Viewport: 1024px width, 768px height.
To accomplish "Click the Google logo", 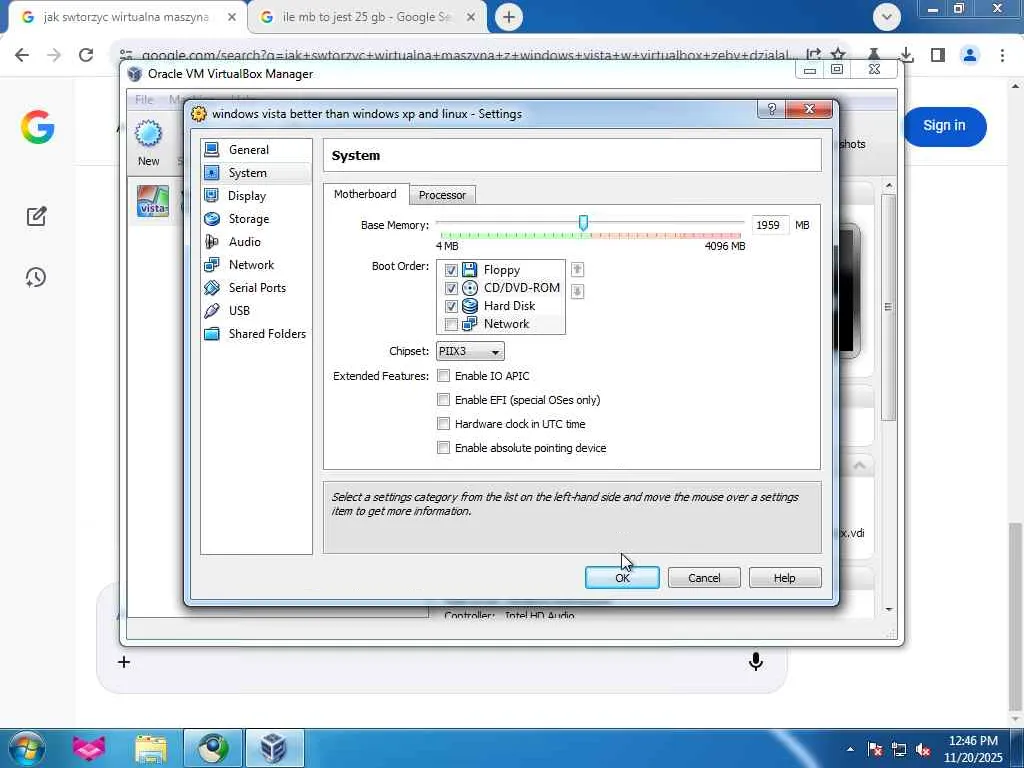I will [x=37, y=127].
